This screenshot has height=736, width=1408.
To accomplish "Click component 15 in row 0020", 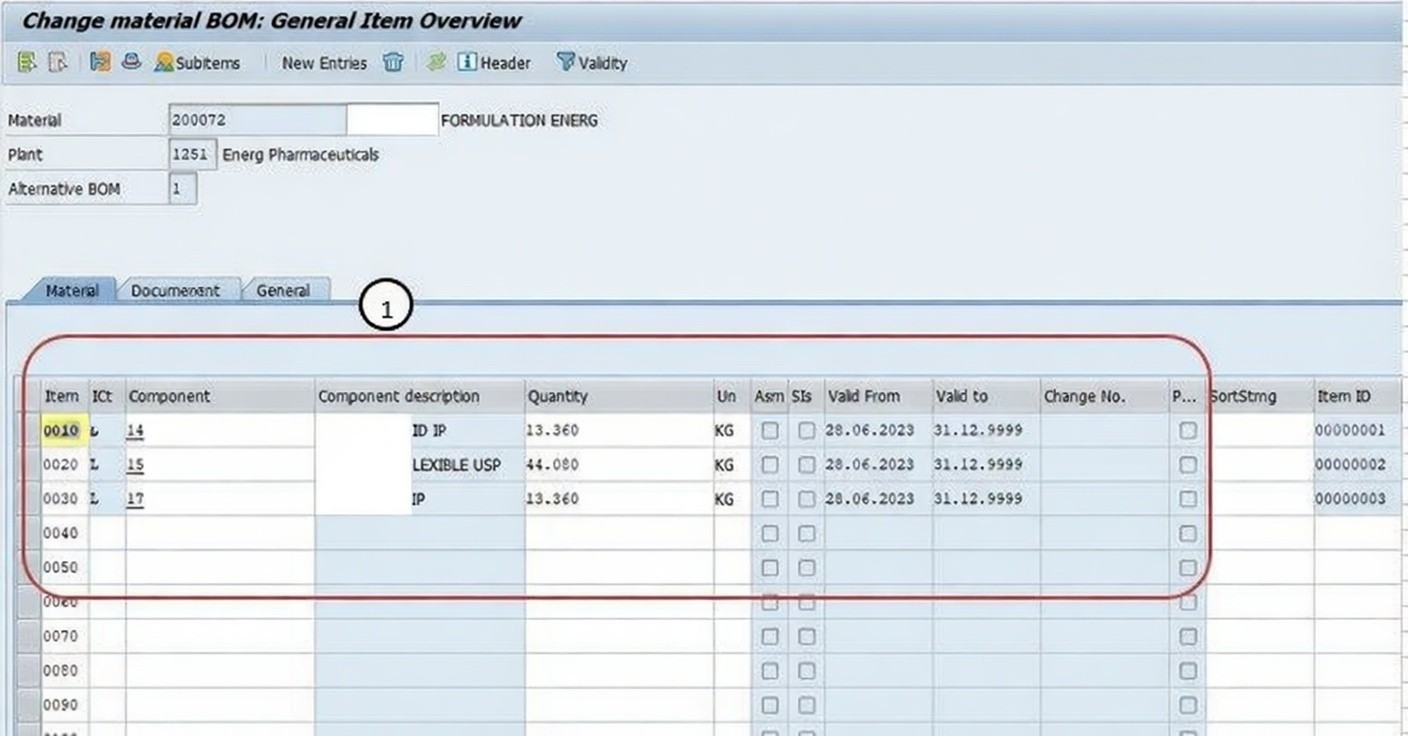I will pos(136,465).
